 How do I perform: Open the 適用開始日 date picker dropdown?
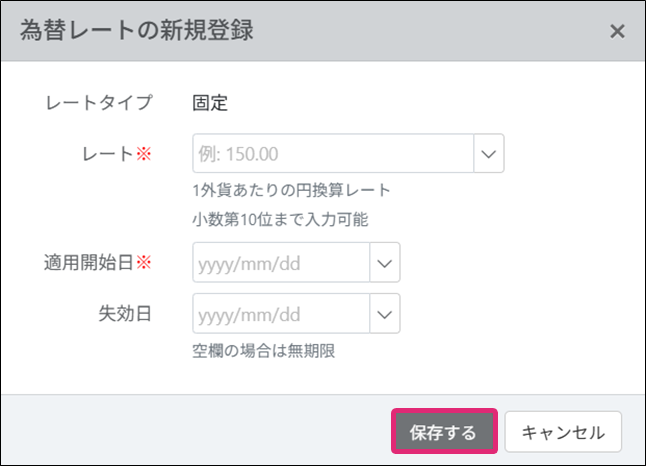[385, 263]
